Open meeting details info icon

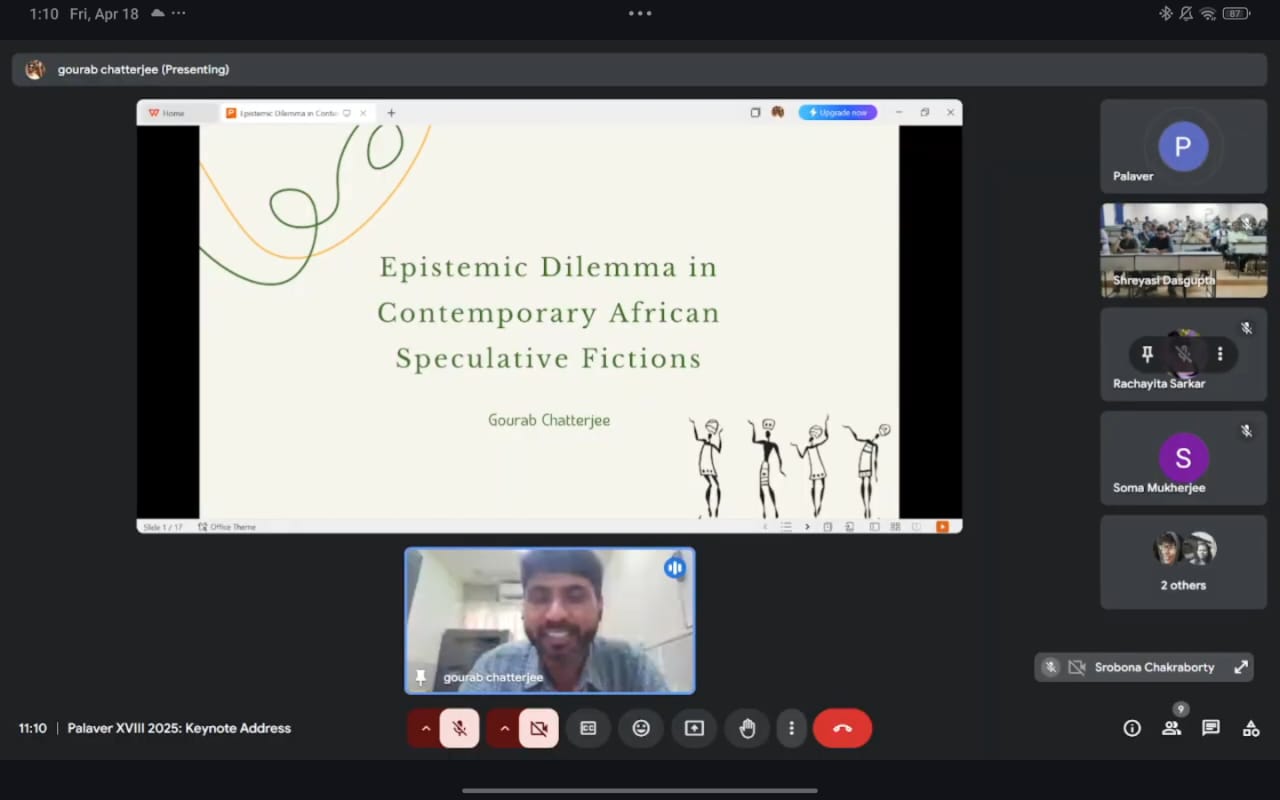point(1132,728)
